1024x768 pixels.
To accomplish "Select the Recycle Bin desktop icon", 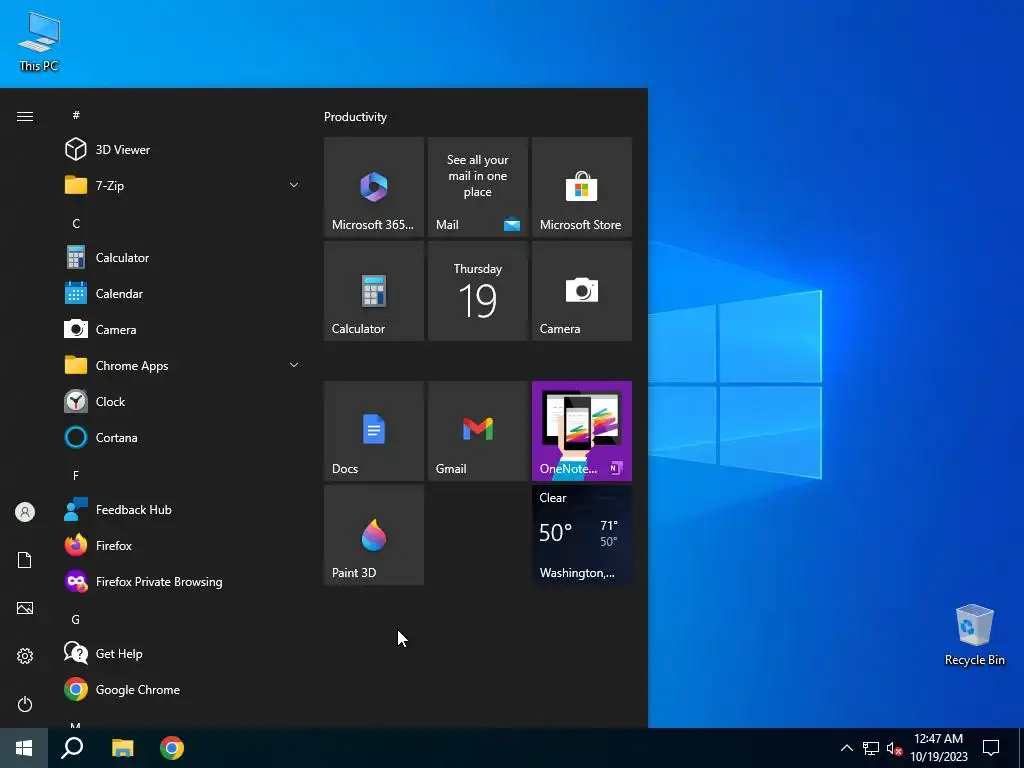I will (974, 635).
